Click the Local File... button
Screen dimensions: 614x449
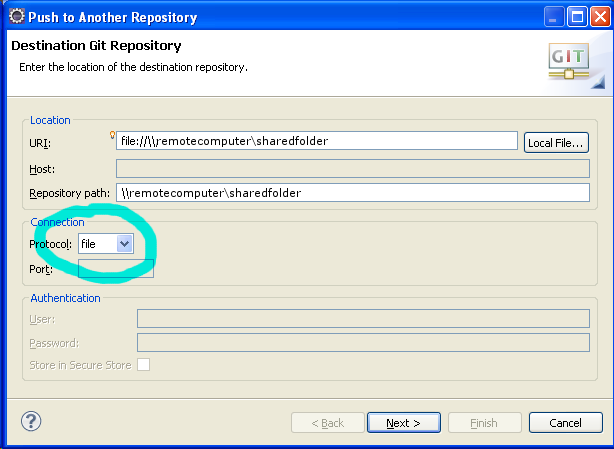tap(556, 142)
